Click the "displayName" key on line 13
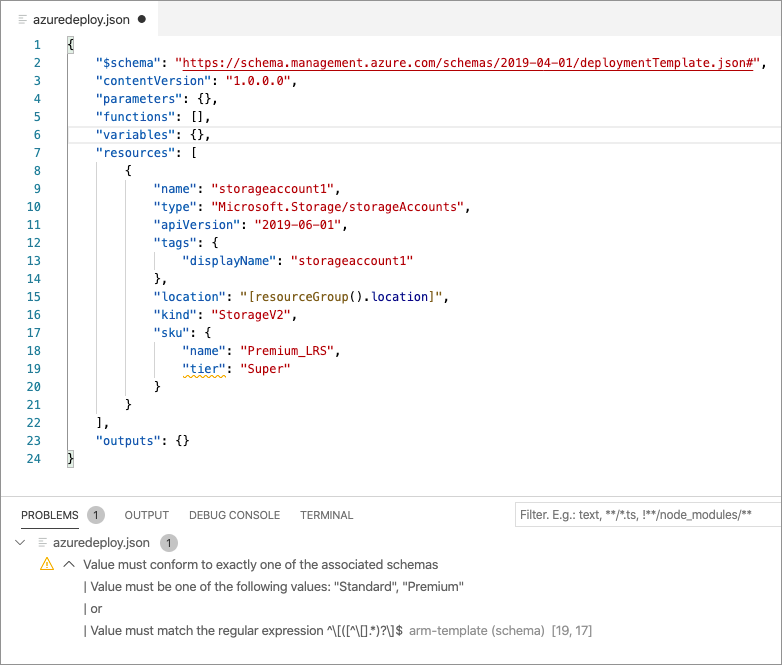Viewport: 782px width, 665px height. point(229,261)
